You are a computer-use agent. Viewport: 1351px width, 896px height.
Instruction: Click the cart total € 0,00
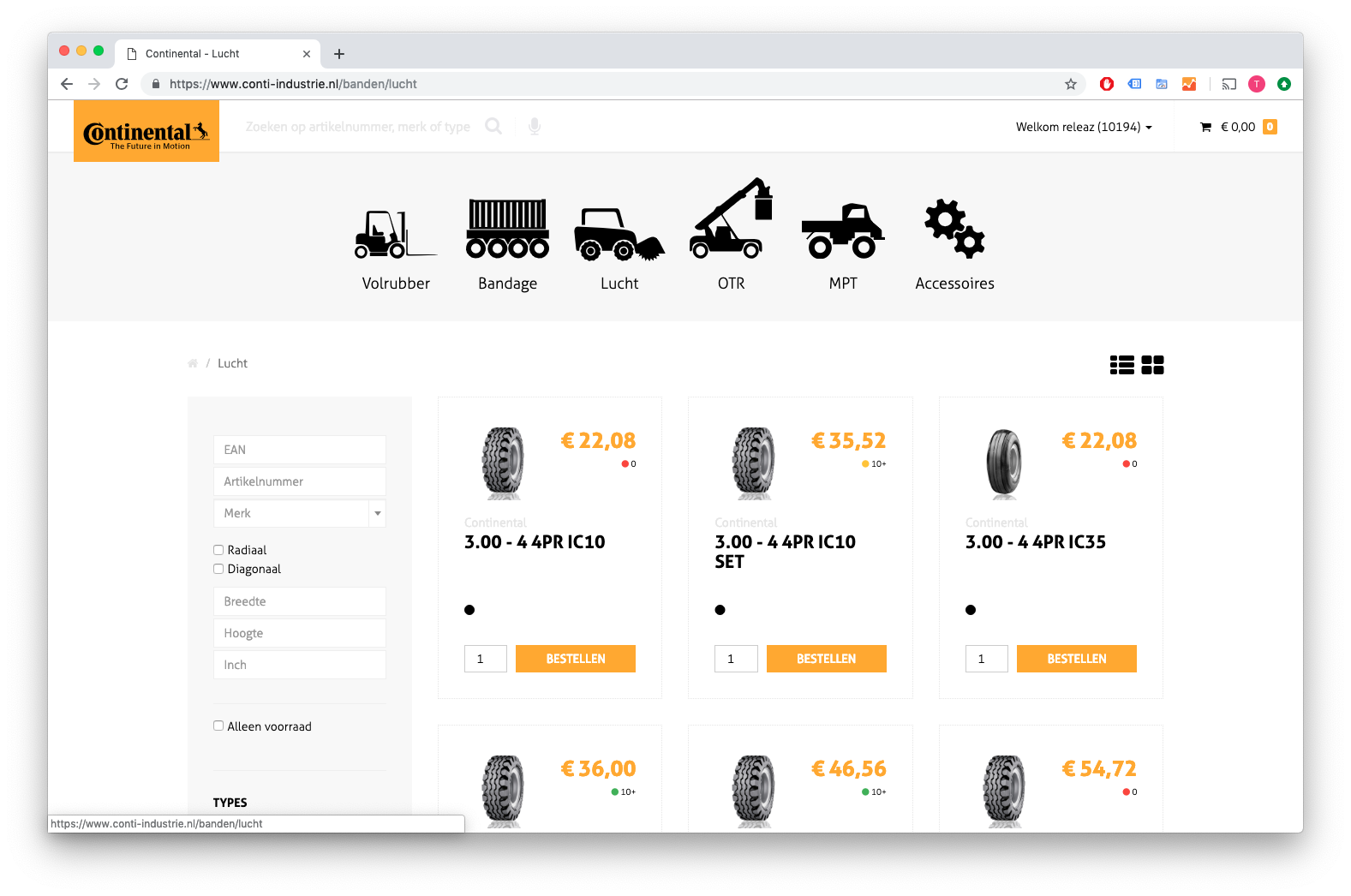pyautogui.click(x=1238, y=127)
